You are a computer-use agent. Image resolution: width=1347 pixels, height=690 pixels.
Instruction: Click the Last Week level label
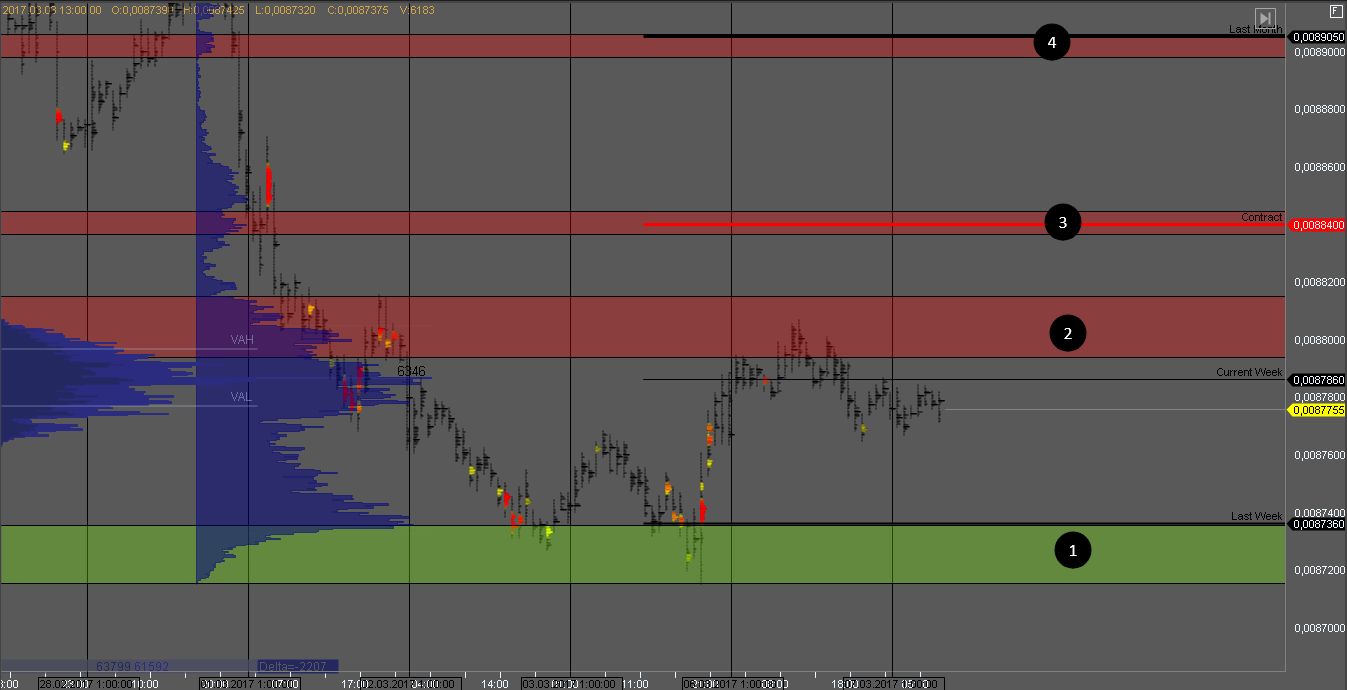(1256, 516)
